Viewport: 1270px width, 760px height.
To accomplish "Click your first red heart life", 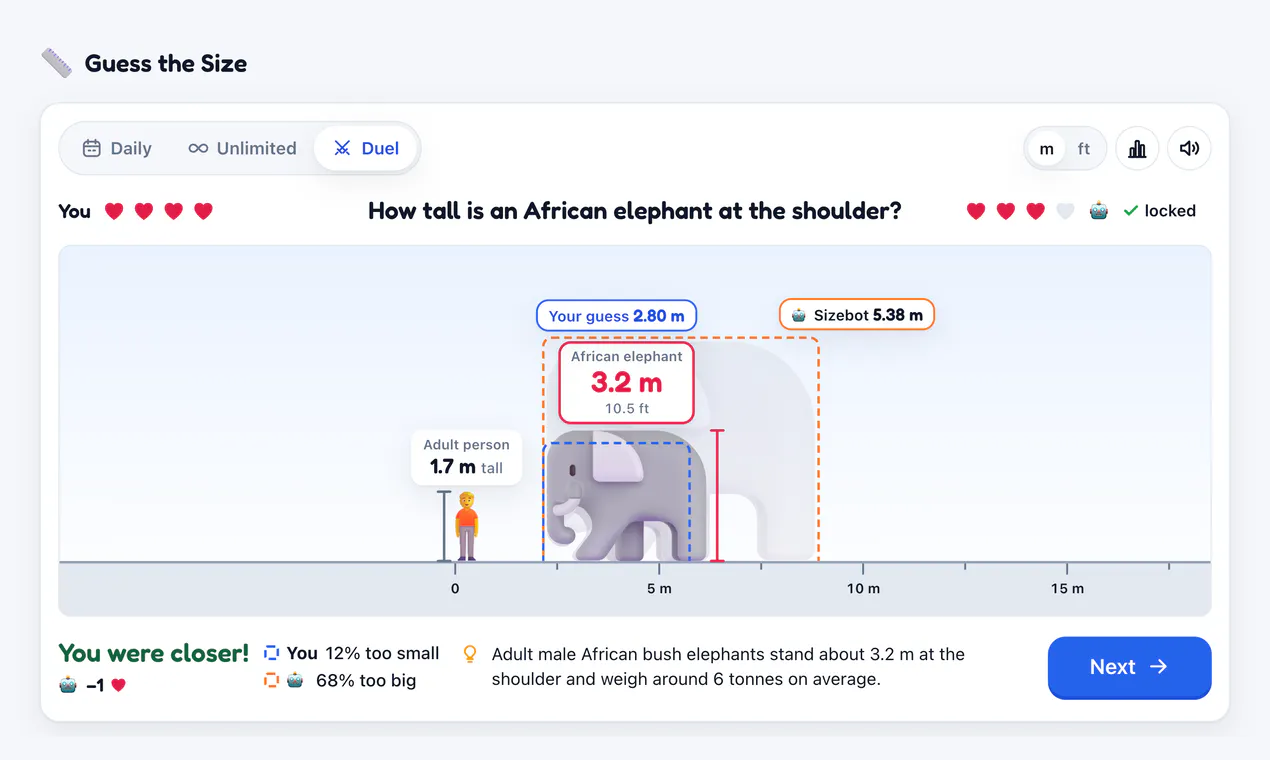I will [114, 211].
